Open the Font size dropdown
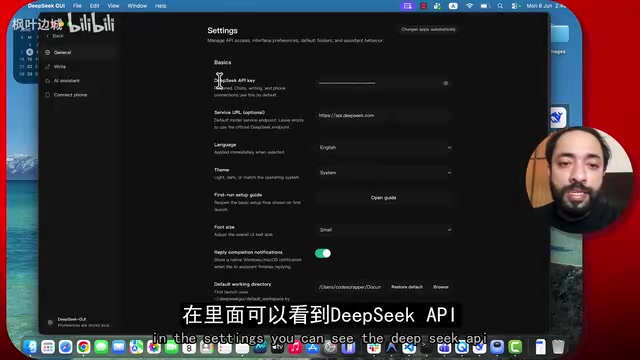640x360 pixels. point(385,230)
